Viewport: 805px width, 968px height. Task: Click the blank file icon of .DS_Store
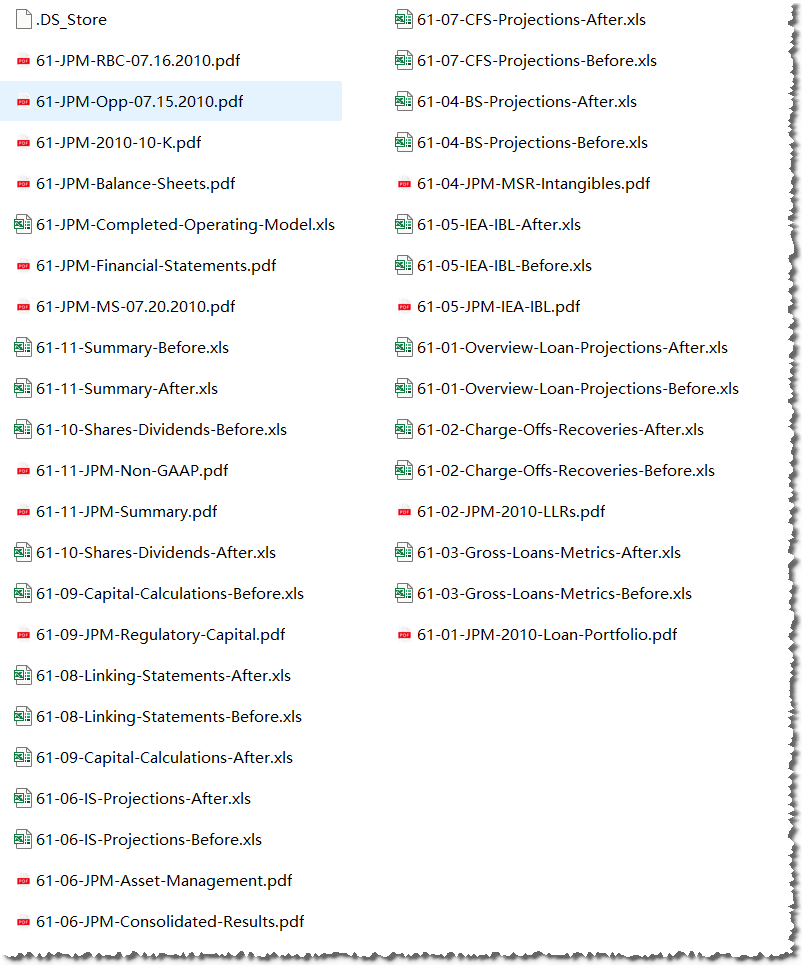point(23,19)
